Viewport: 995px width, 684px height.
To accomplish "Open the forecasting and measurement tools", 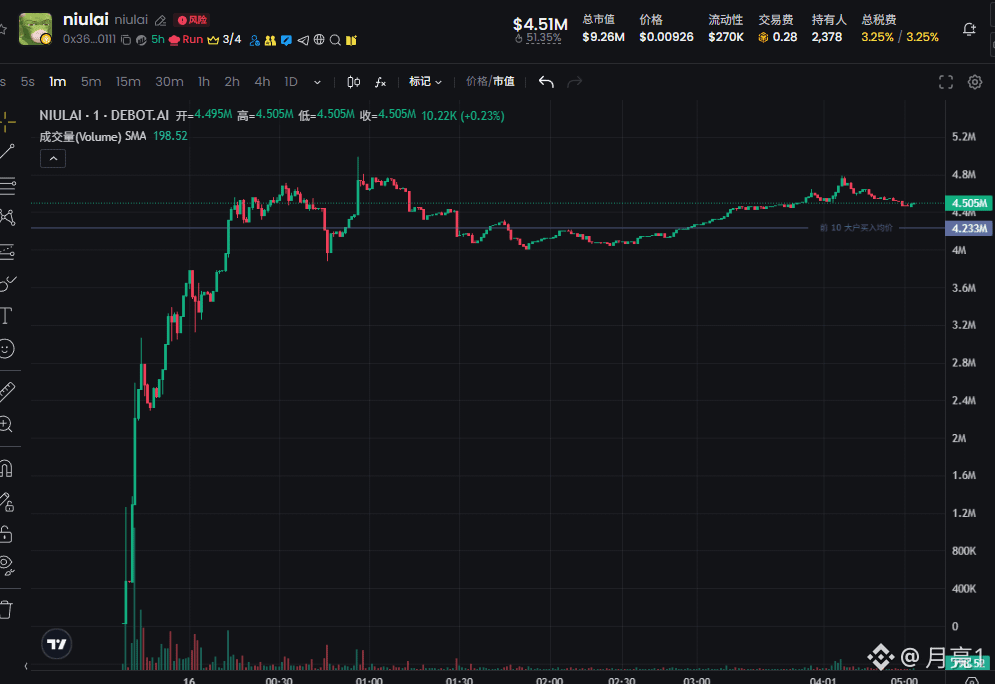I will pyautogui.click(x=7, y=252).
